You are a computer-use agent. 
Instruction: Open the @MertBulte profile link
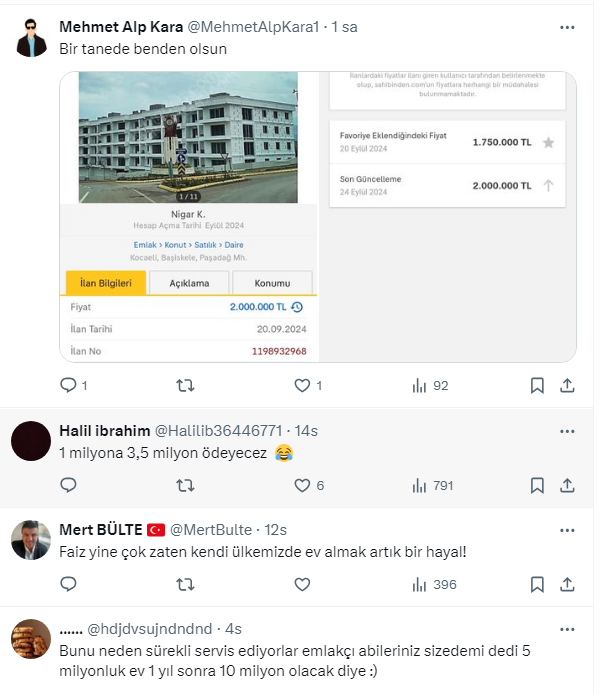point(211,530)
